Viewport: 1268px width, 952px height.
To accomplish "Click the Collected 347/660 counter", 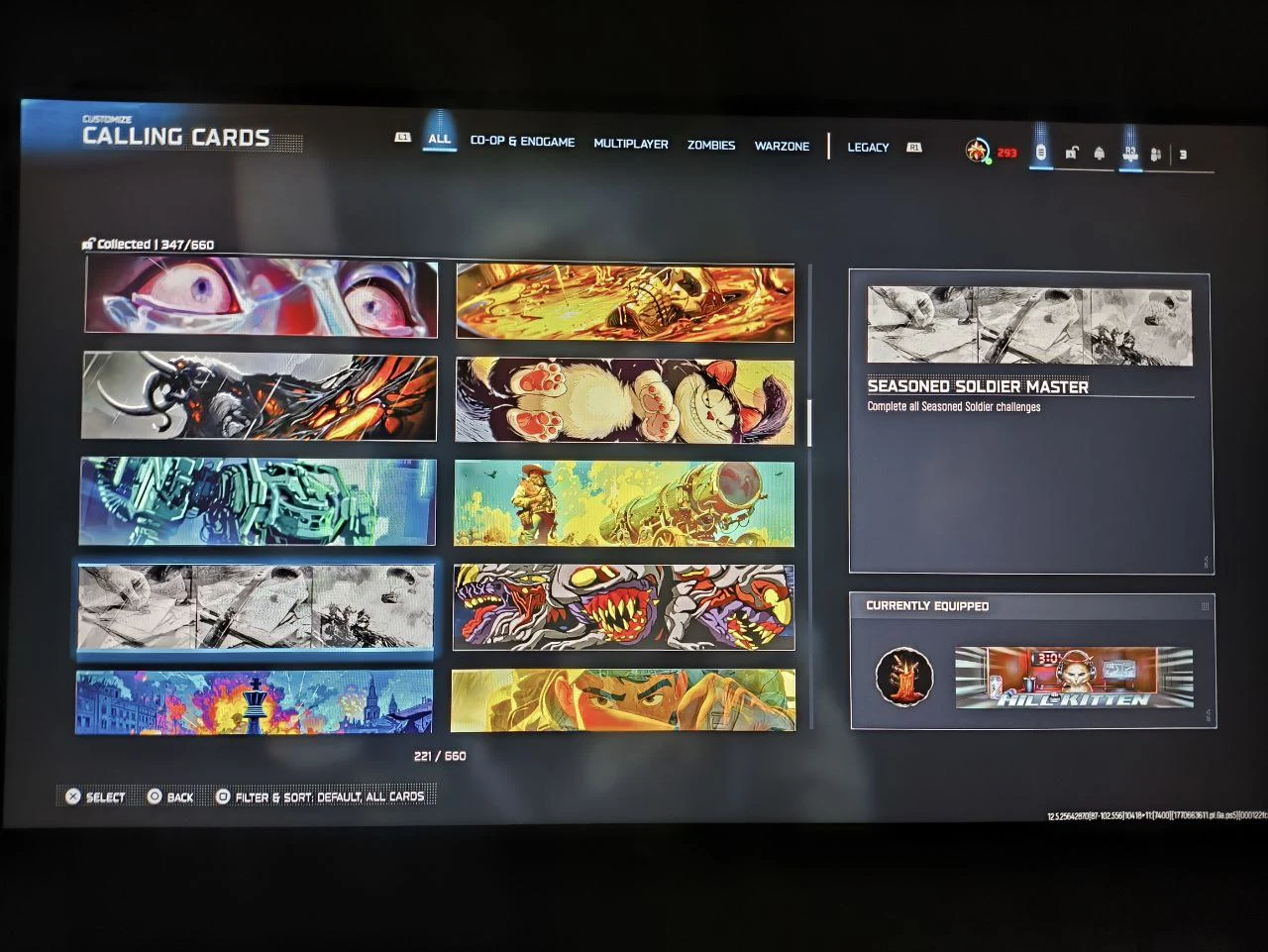I will point(149,244).
